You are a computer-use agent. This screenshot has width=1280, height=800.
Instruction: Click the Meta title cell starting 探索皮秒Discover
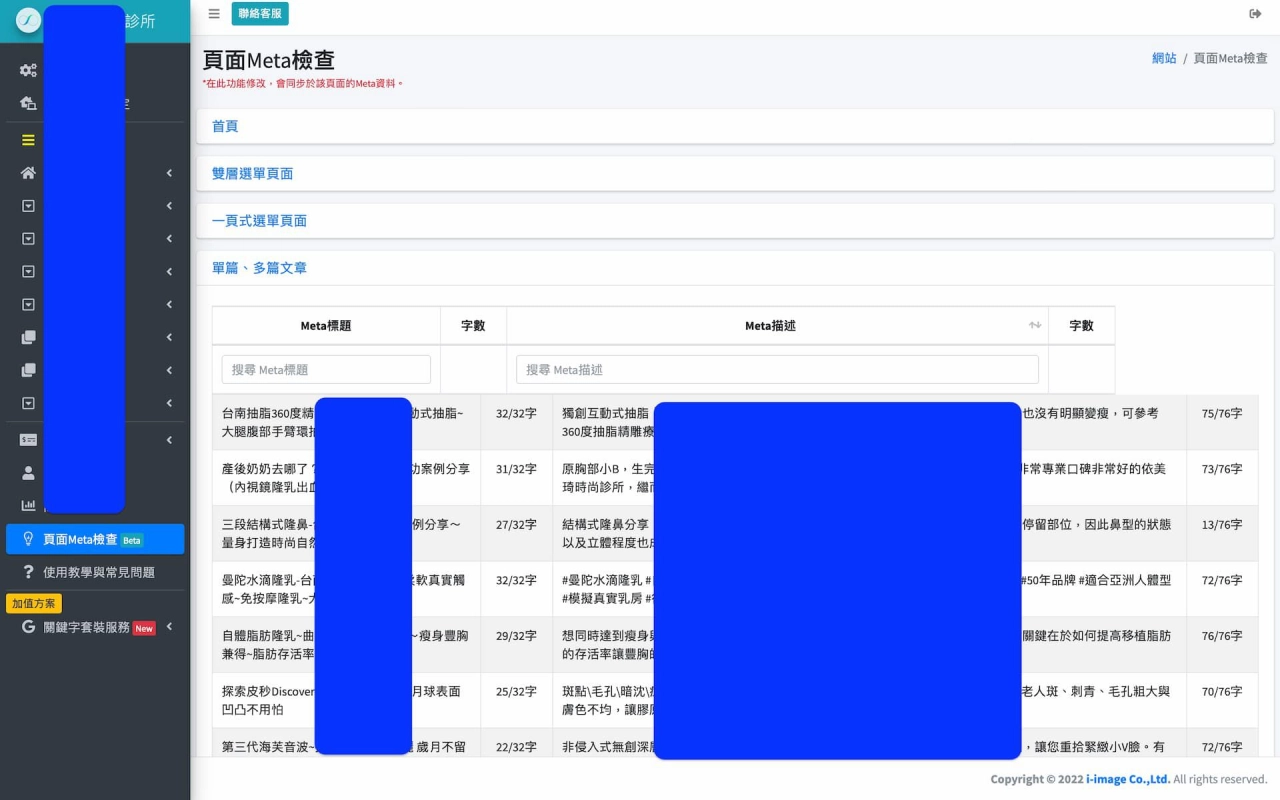pyautogui.click(x=346, y=700)
